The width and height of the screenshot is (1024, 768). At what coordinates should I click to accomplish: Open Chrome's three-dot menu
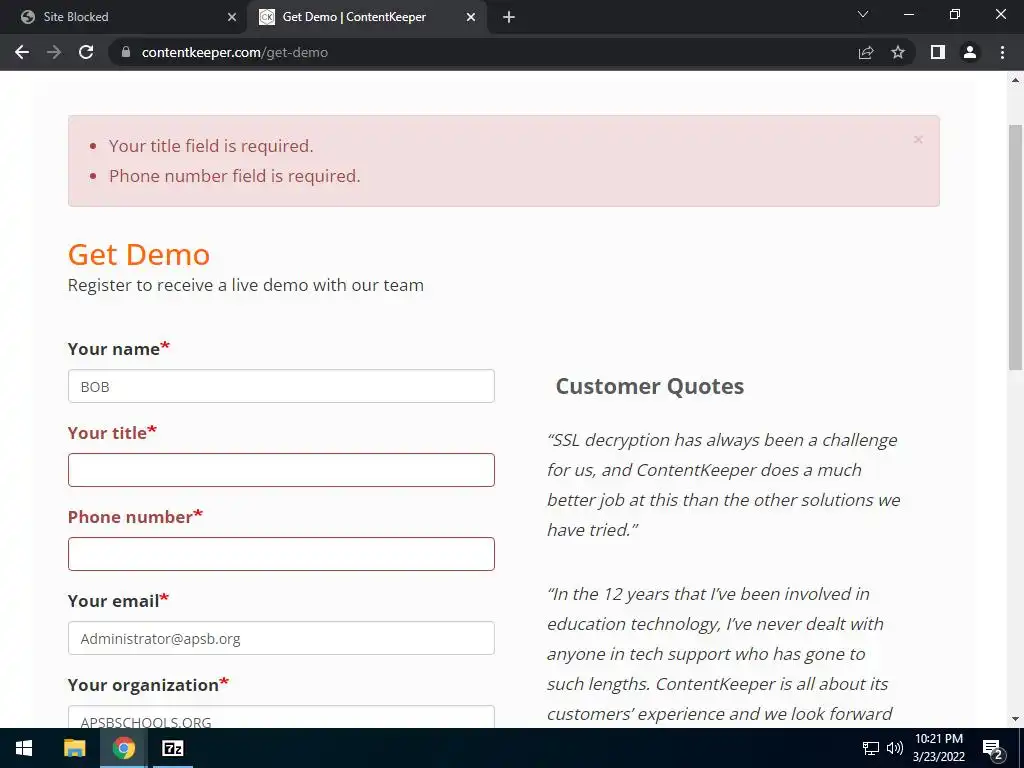pyautogui.click(x=1002, y=52)
